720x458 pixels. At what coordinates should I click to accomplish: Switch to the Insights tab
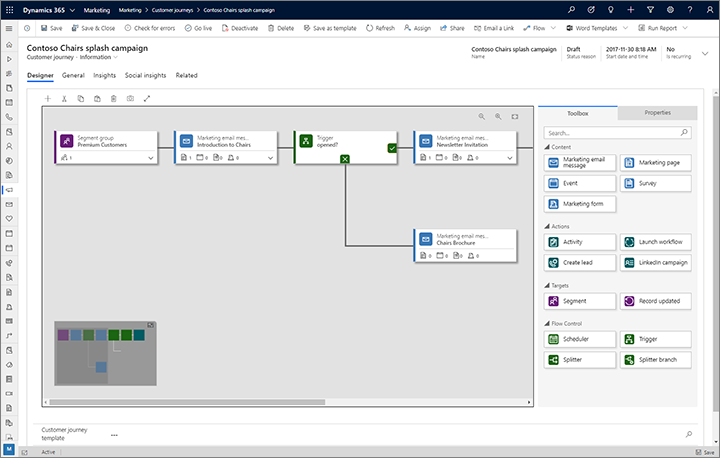point(105,75)
